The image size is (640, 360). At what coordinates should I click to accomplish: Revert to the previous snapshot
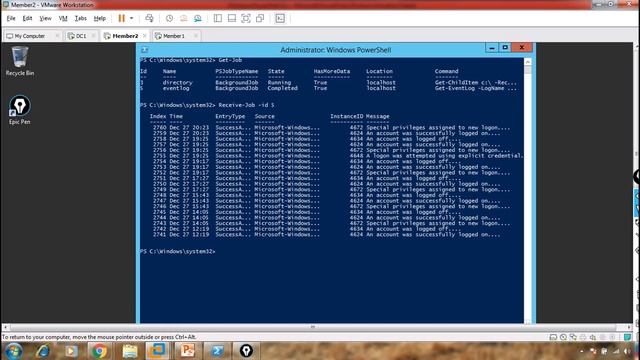click(x=184, y=18)
